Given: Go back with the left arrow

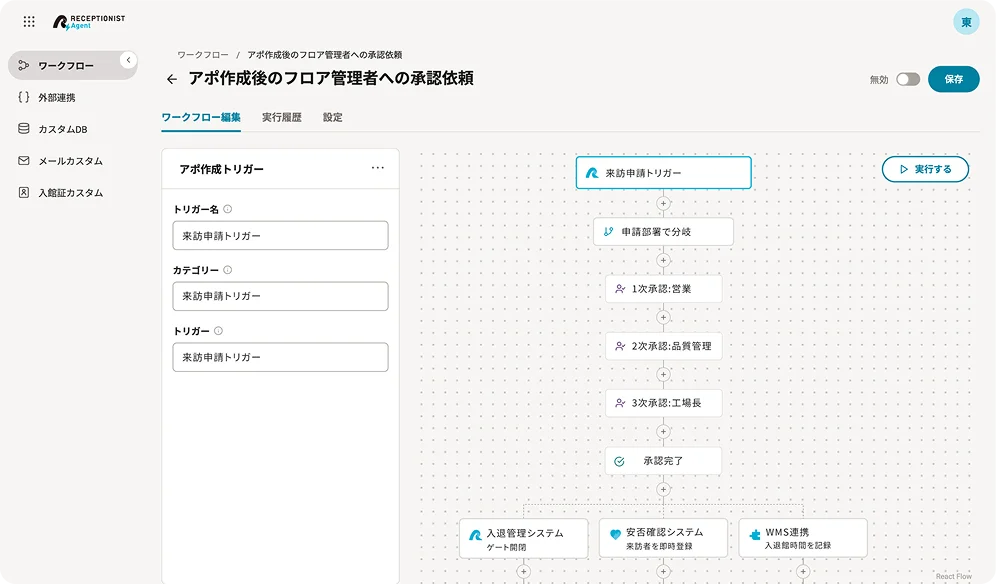Looking at the screenshot, I should click(172, 79).
